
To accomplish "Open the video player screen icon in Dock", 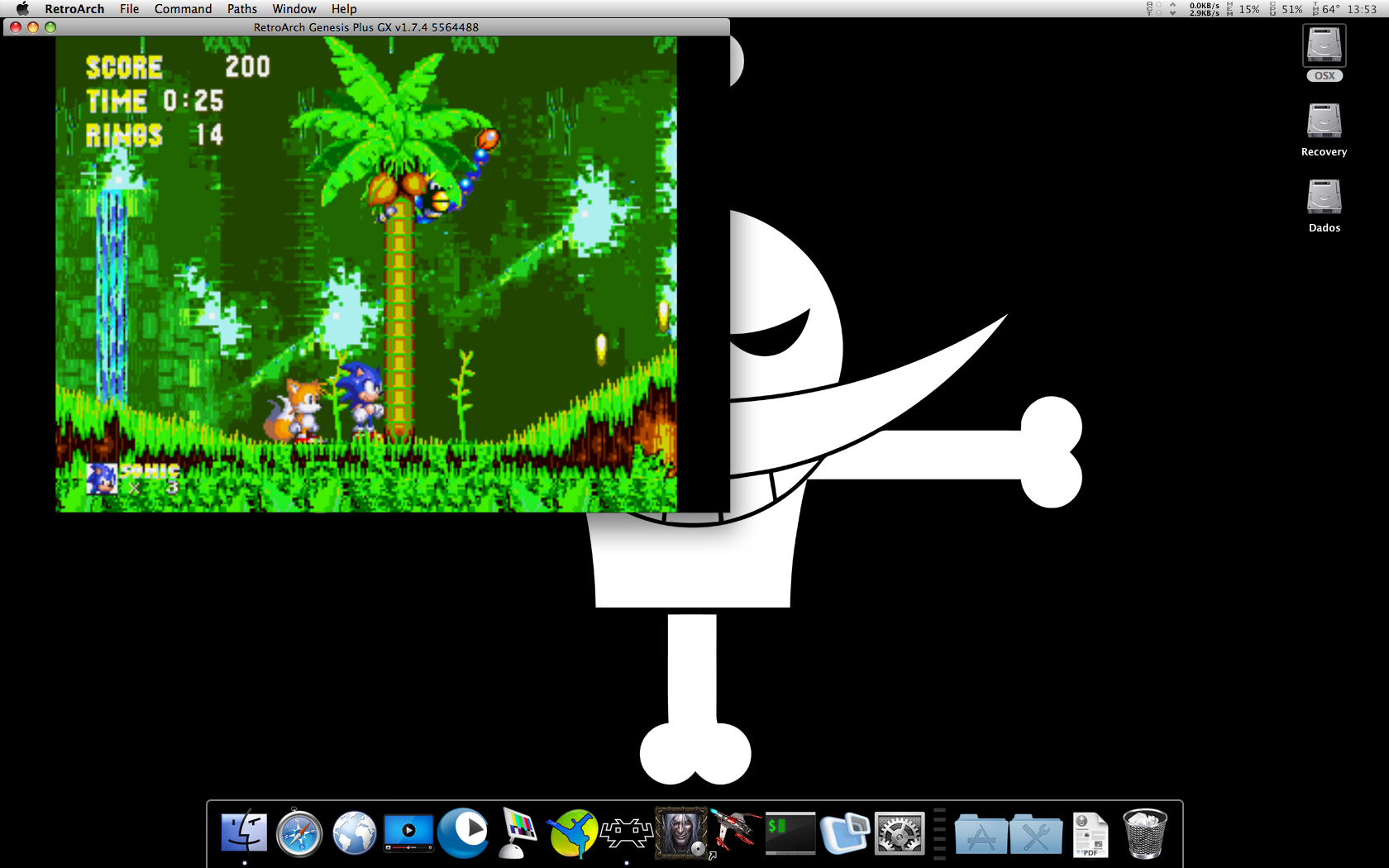I will pos(408,832).
